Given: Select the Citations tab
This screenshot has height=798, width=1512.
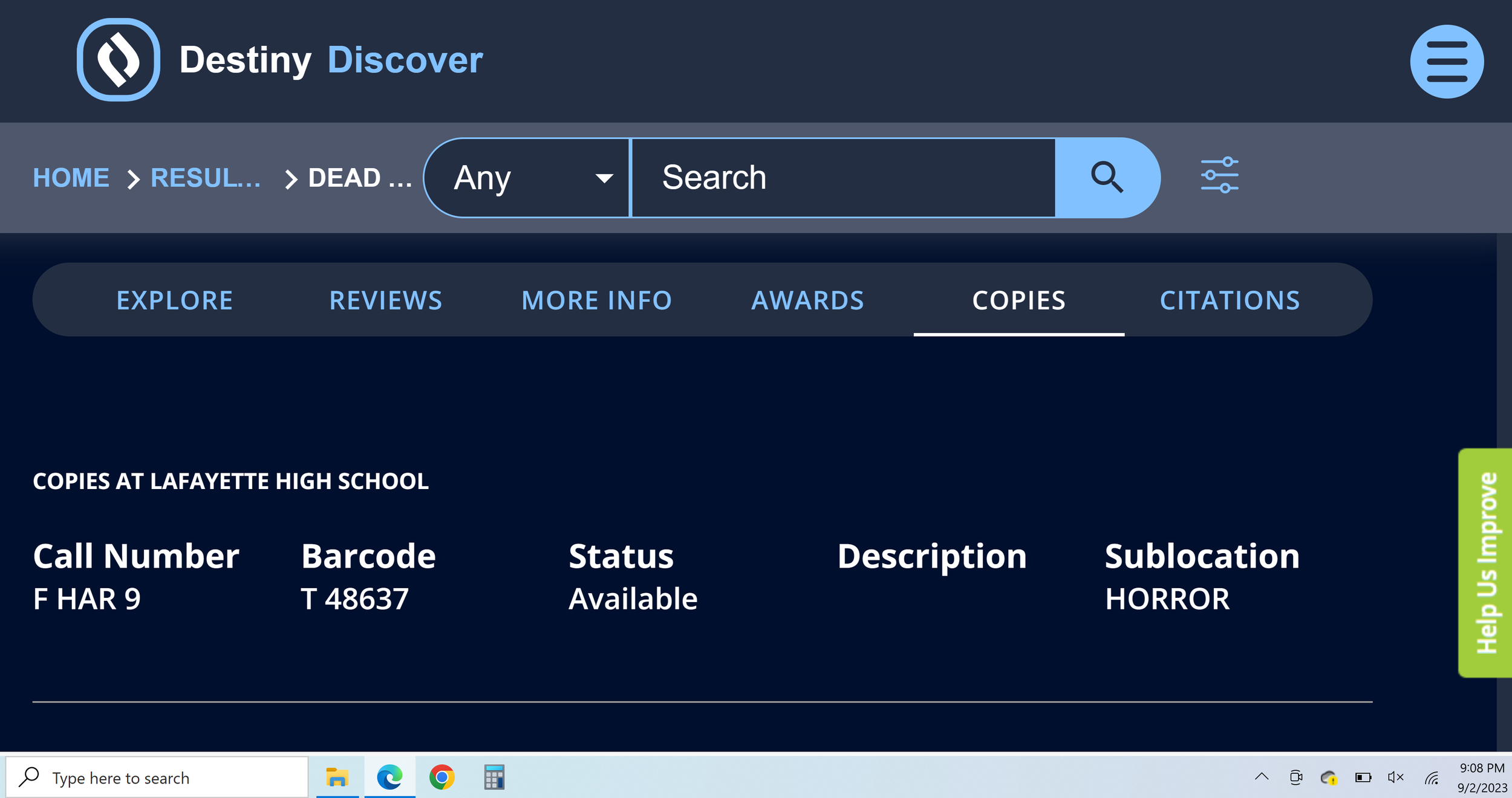Looking at the screenshot, I should coord(1230,300).
